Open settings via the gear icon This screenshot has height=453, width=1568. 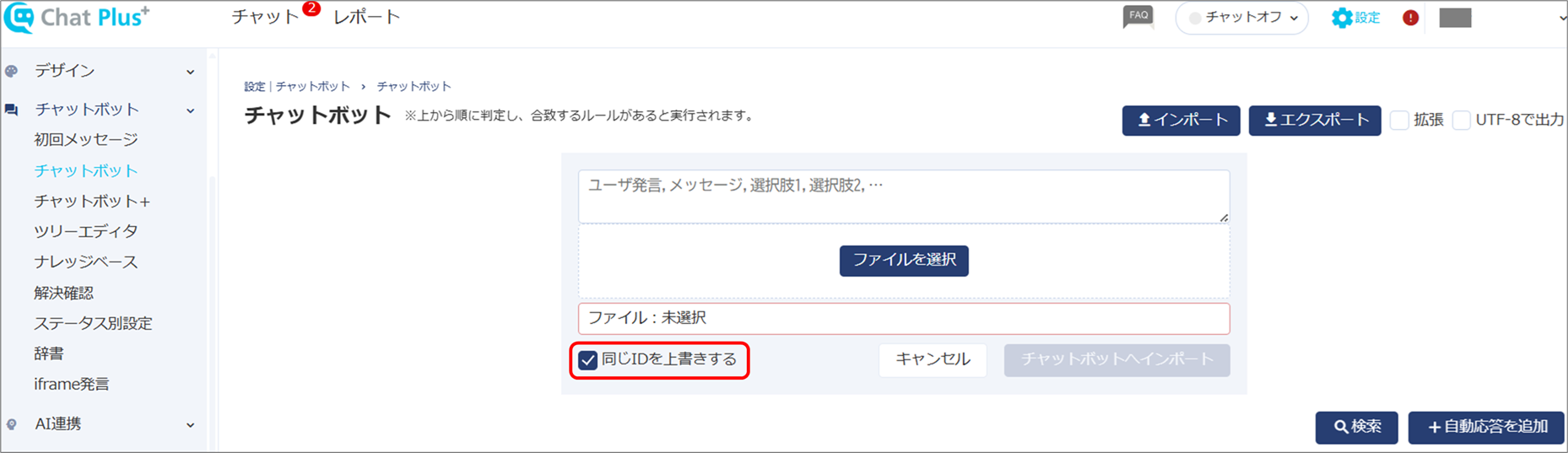[1342, 18]
